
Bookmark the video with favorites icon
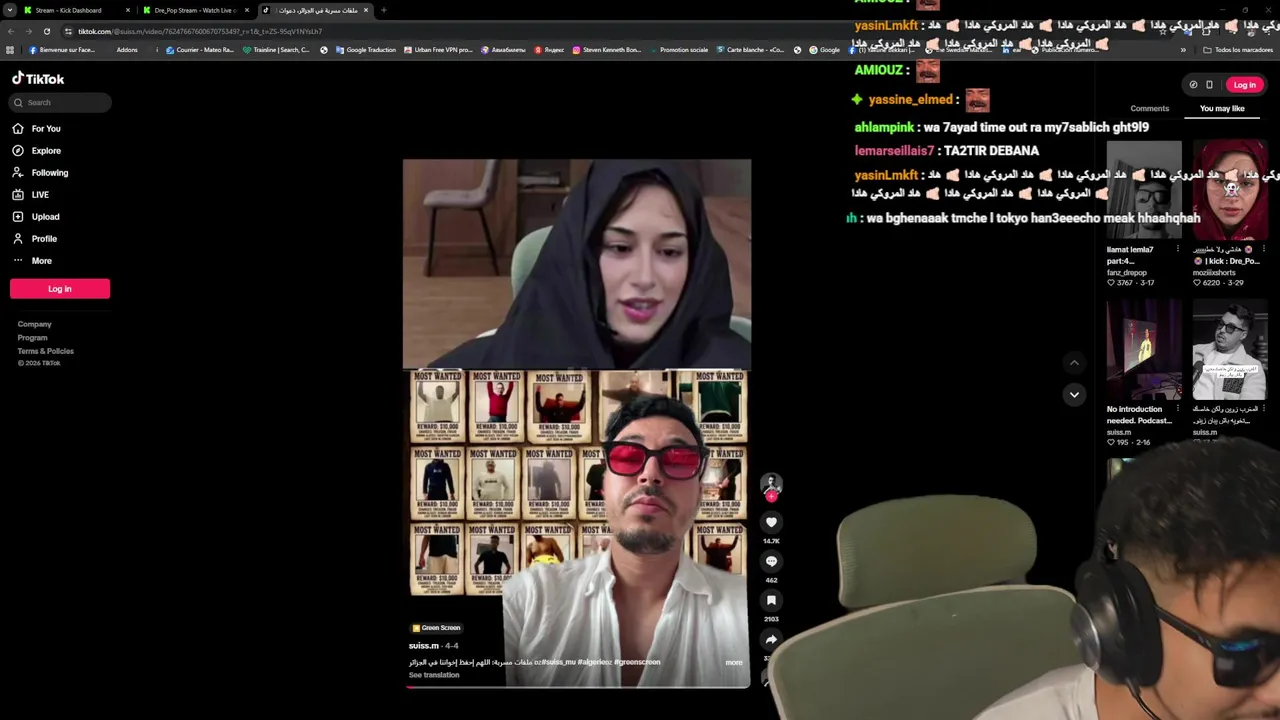click(771, 600)
